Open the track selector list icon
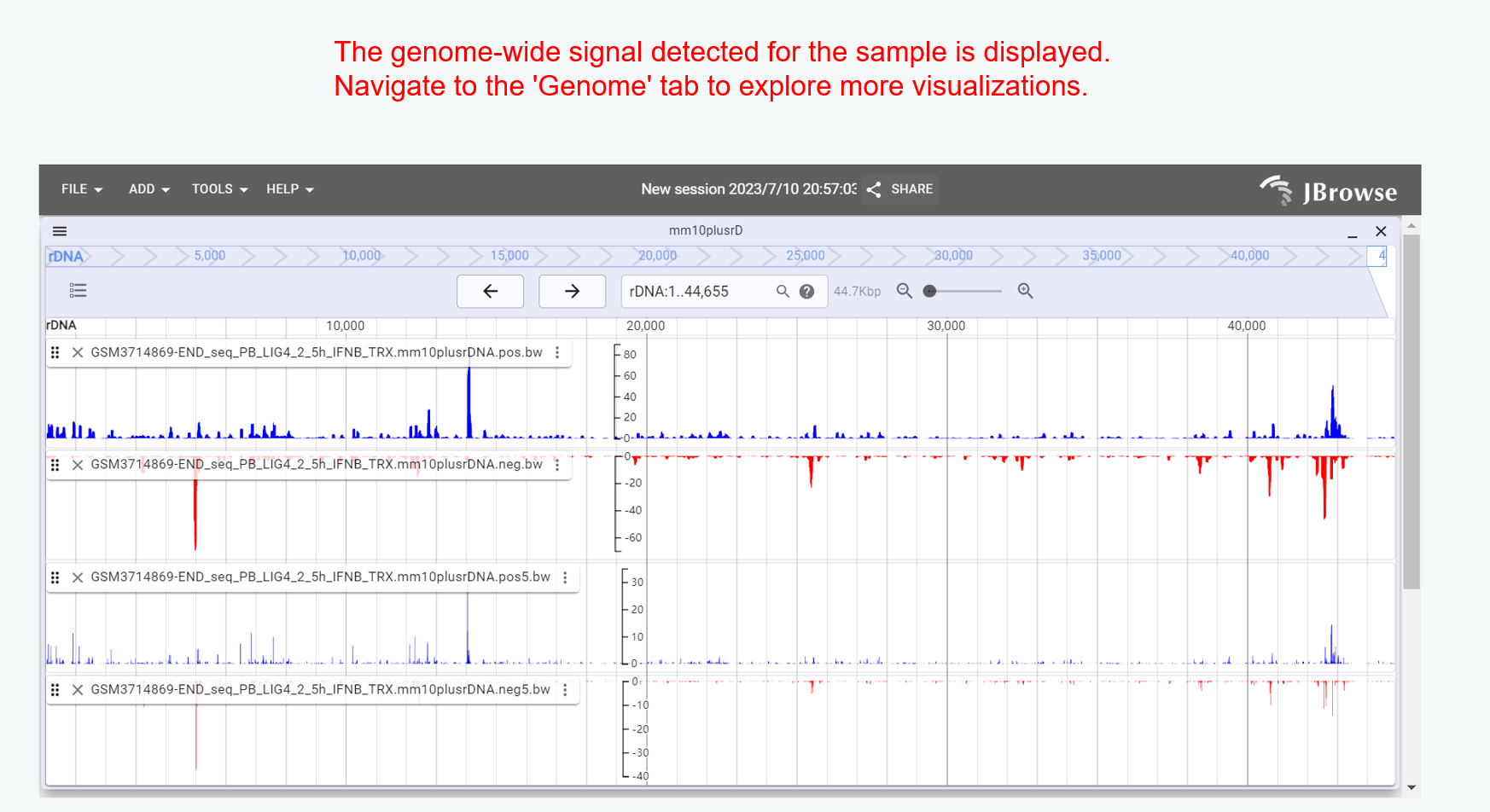 click(x=78, y=291)
